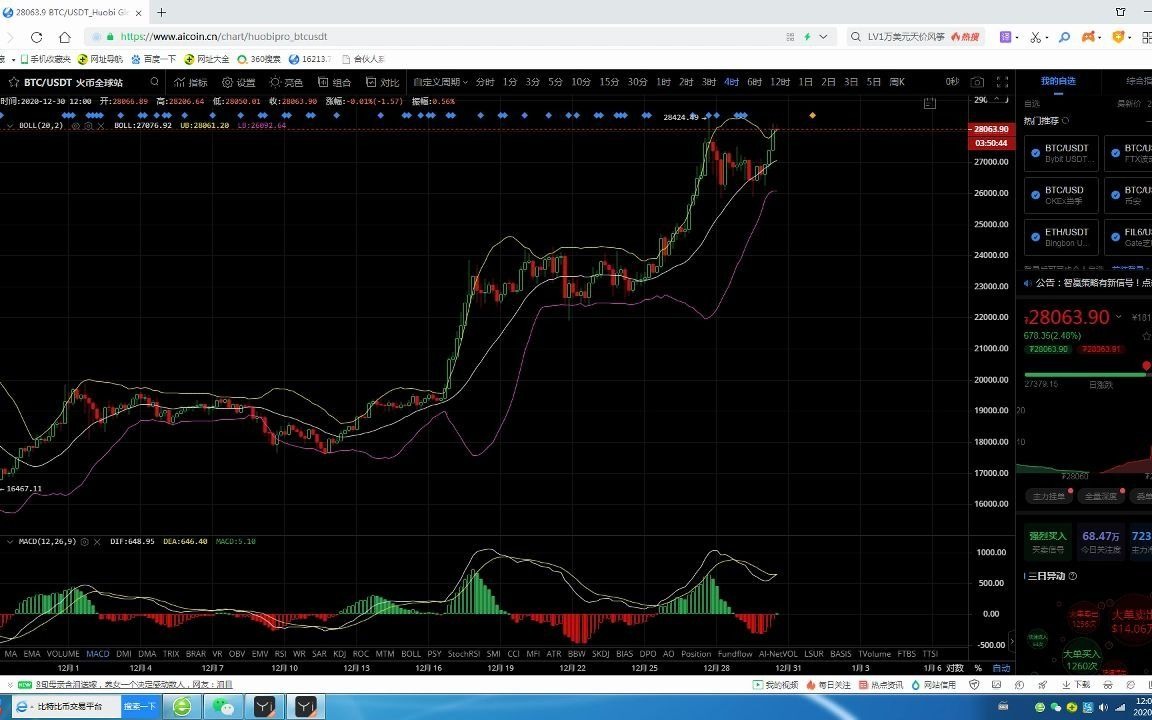Open chart 设置 settings
1152x720 pixels.
[239, 82]
